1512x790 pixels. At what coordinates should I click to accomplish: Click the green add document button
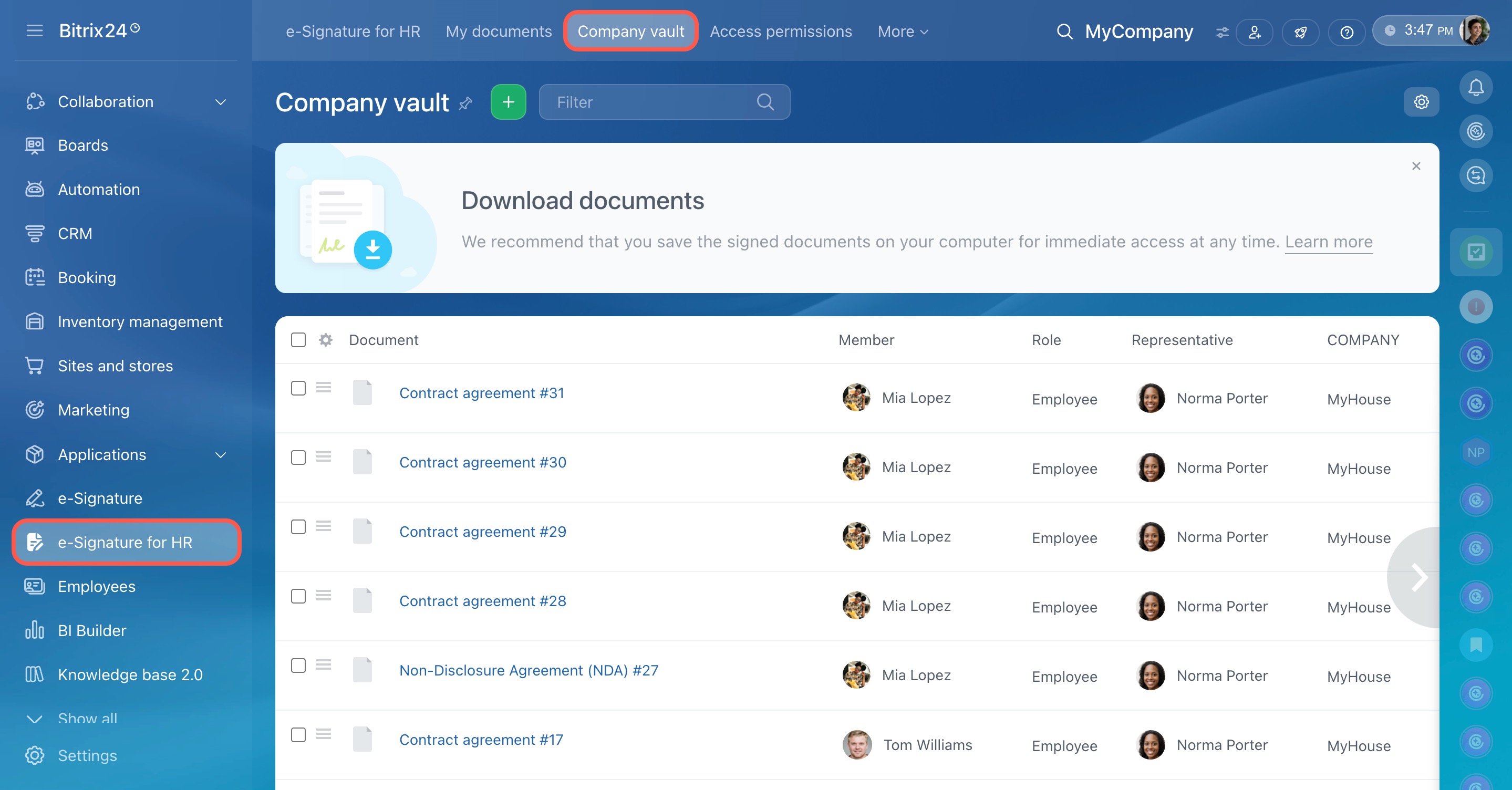509,102
